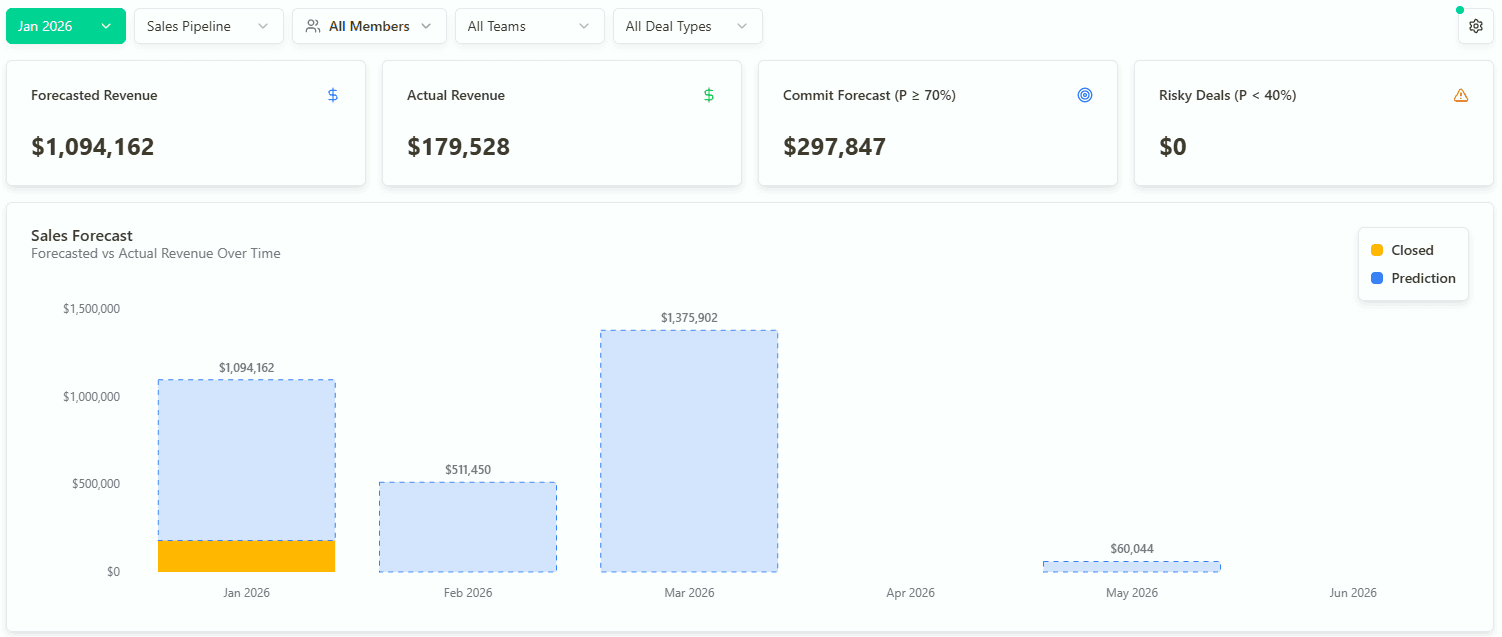This screenshot has width=1502, height=637.
Task: Click the green dollar icon on Actual Revenue card
Action: [x=709, y=95]
